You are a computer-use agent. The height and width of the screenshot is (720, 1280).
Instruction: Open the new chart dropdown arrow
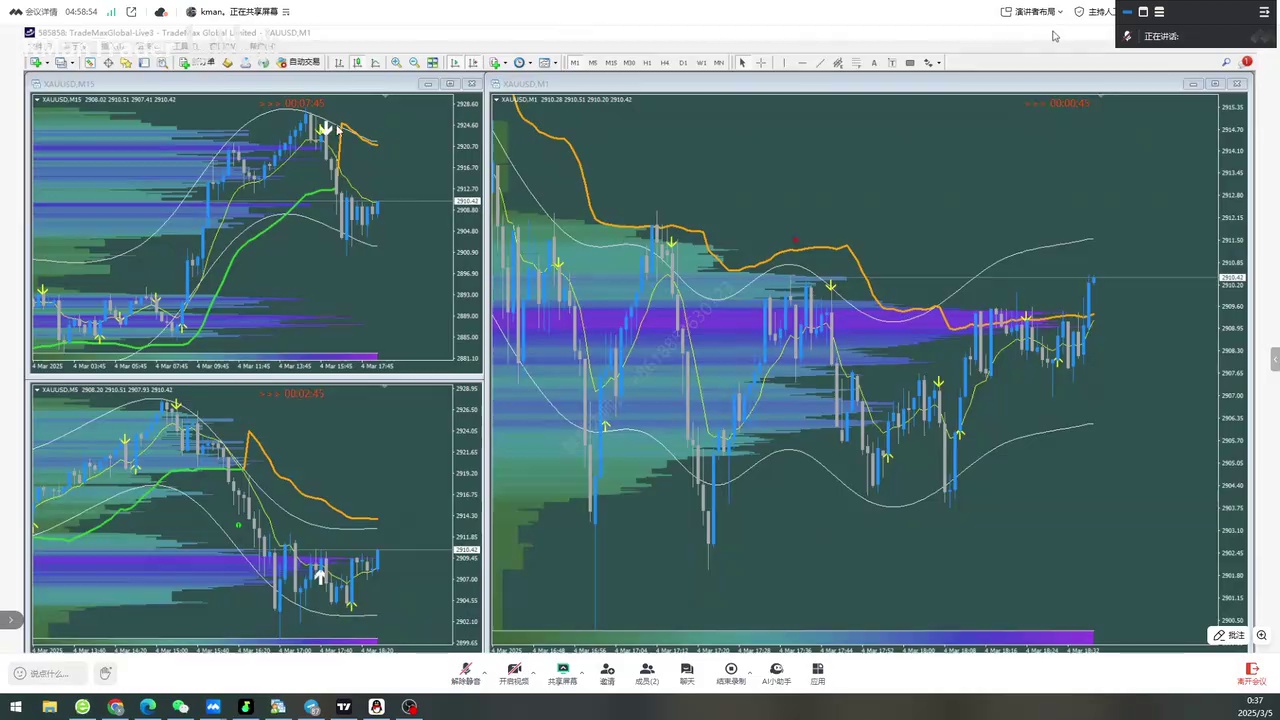click(x=47, y=63)
